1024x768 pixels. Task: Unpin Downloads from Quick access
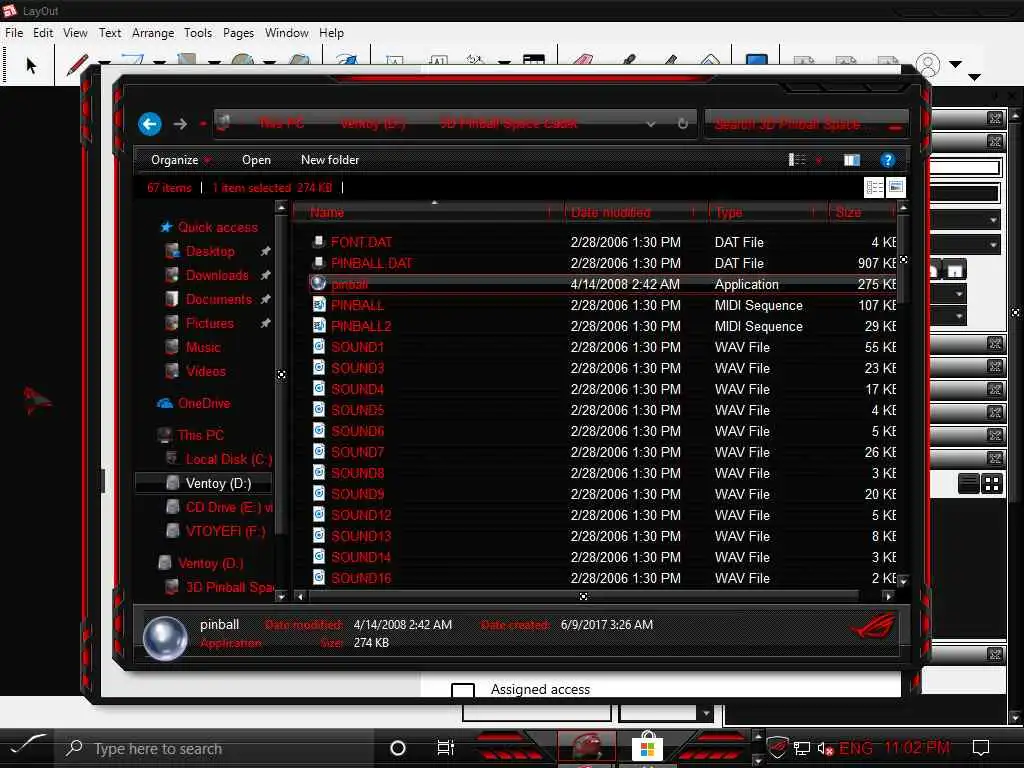(265, 275)
